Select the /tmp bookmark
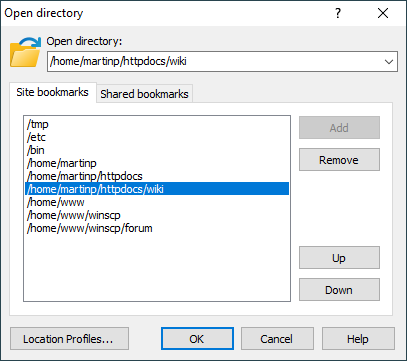Viewport: 407px width, 361px height. tap(38, 124)
